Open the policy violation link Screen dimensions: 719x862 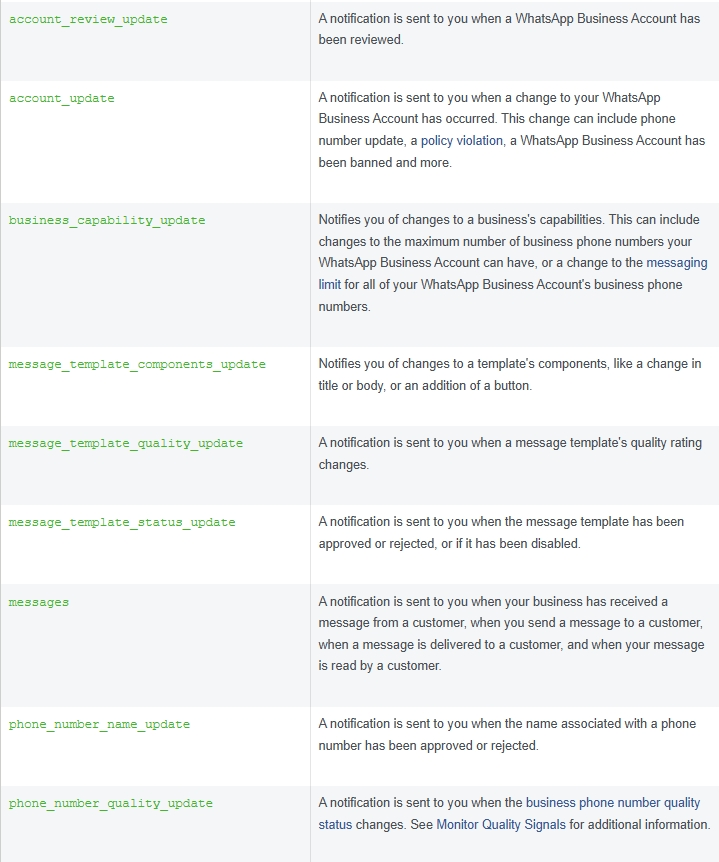coord(461,141)
